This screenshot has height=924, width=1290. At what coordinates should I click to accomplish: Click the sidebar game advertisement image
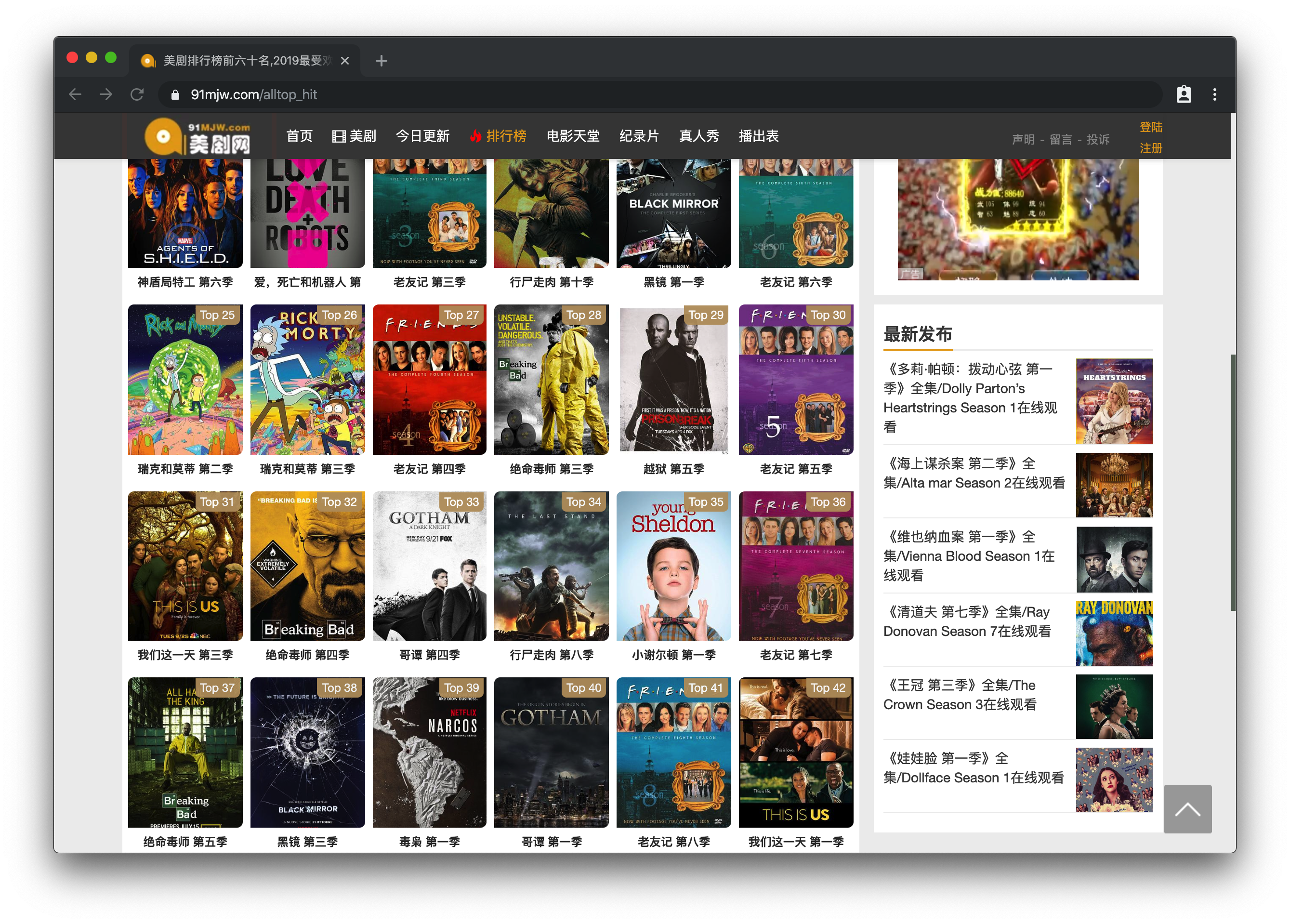[1017, 220]
